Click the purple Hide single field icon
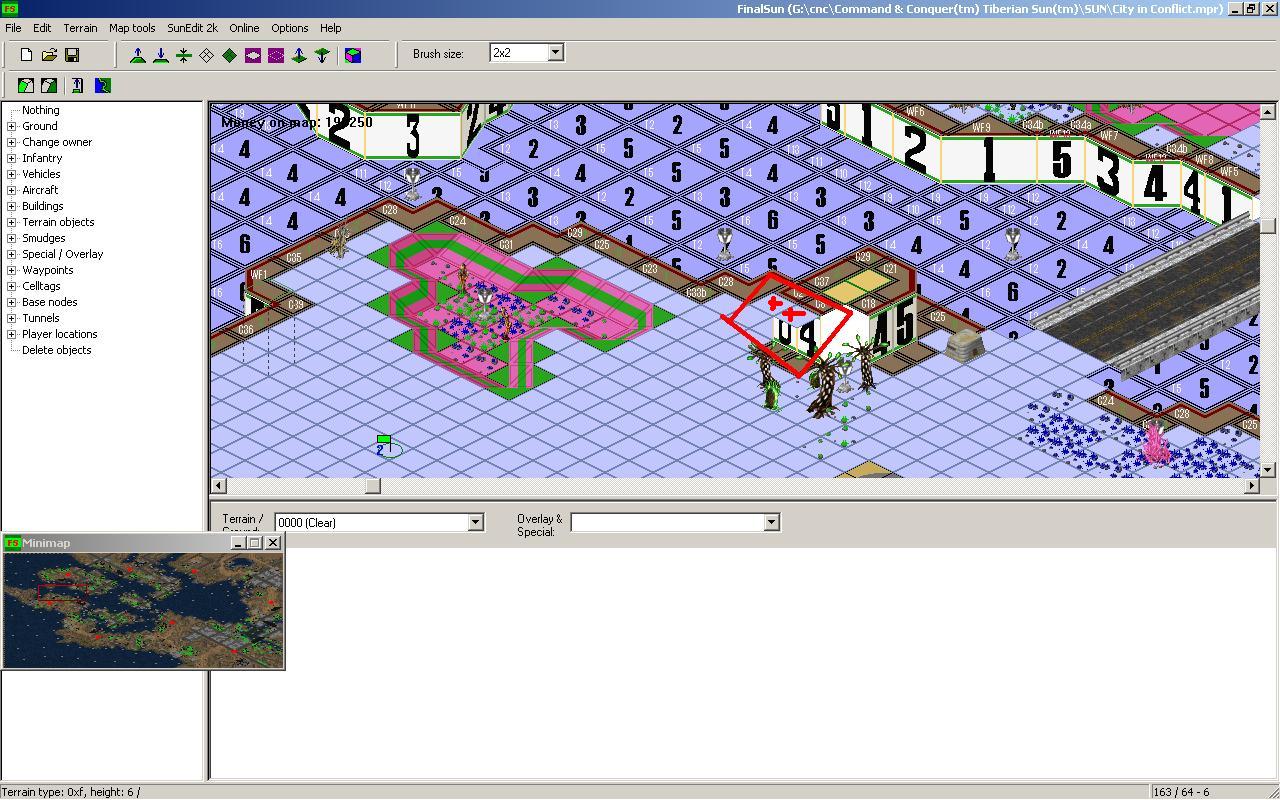This screenshot has width=1280, height=800. [x=253, y=55]
